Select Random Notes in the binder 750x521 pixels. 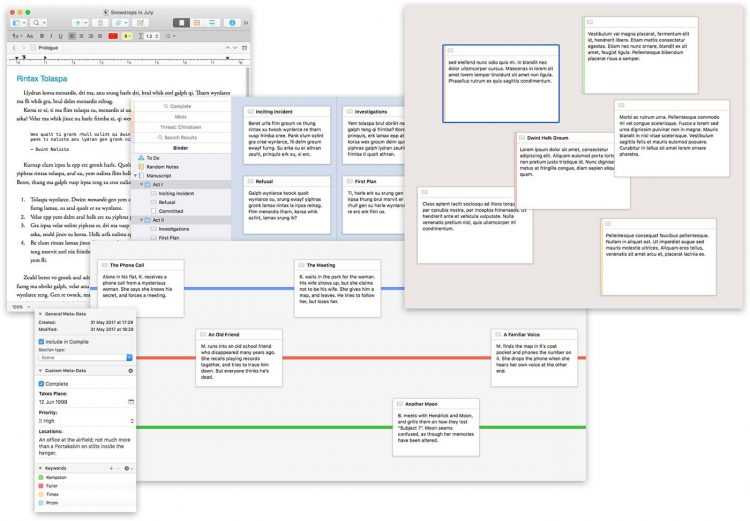(163, 167)
